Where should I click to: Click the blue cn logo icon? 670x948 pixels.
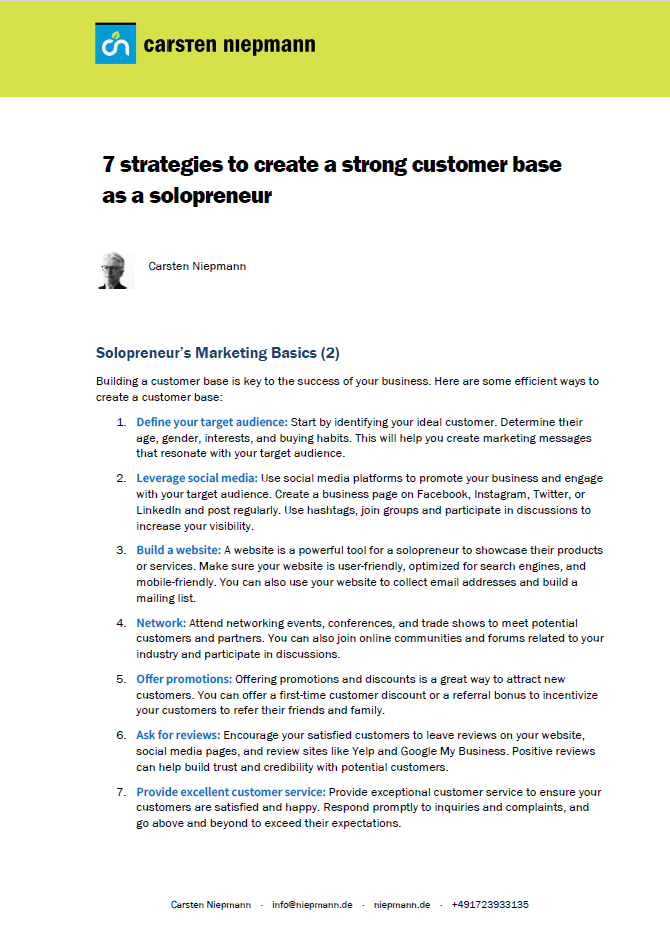tap(115, 44)
